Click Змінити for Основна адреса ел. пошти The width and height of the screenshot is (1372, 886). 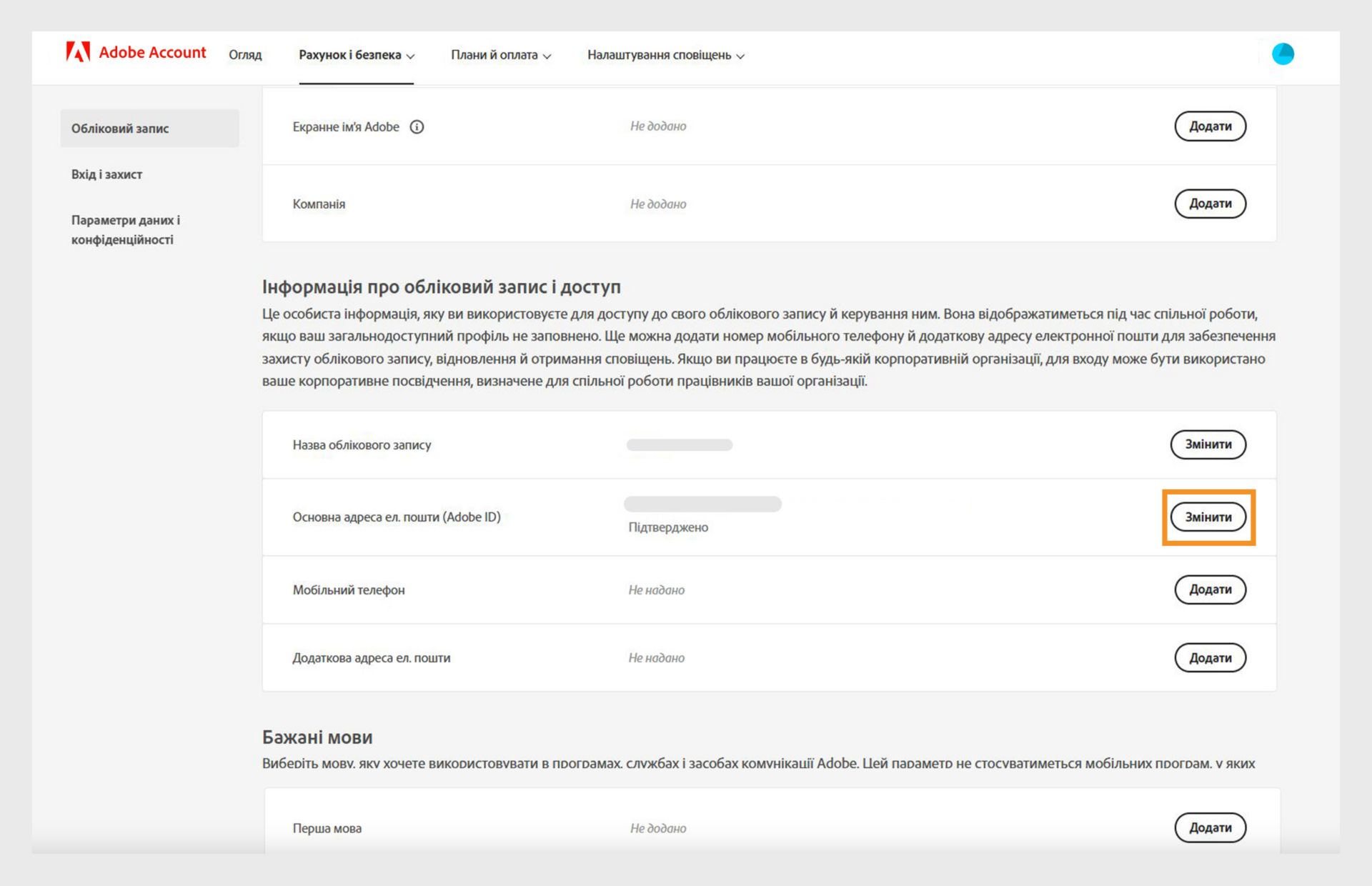tap(1208, 517)
